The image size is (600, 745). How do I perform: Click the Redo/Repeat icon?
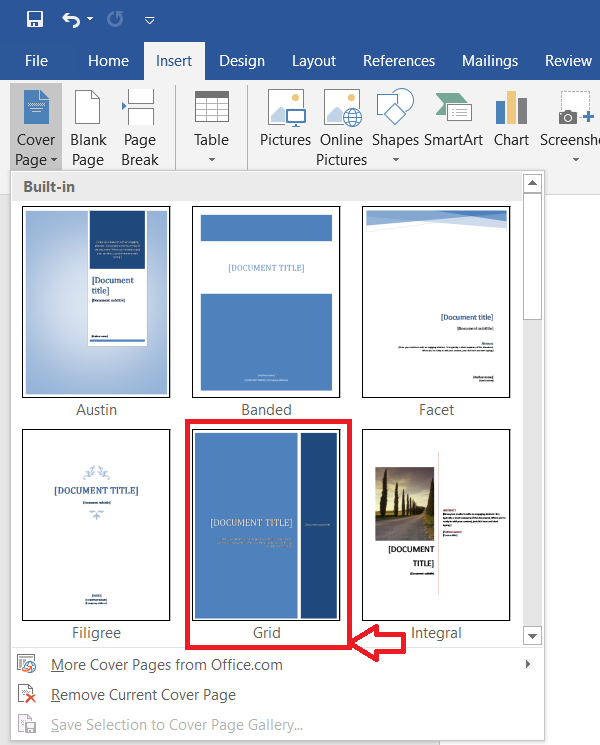click(115, 19)
